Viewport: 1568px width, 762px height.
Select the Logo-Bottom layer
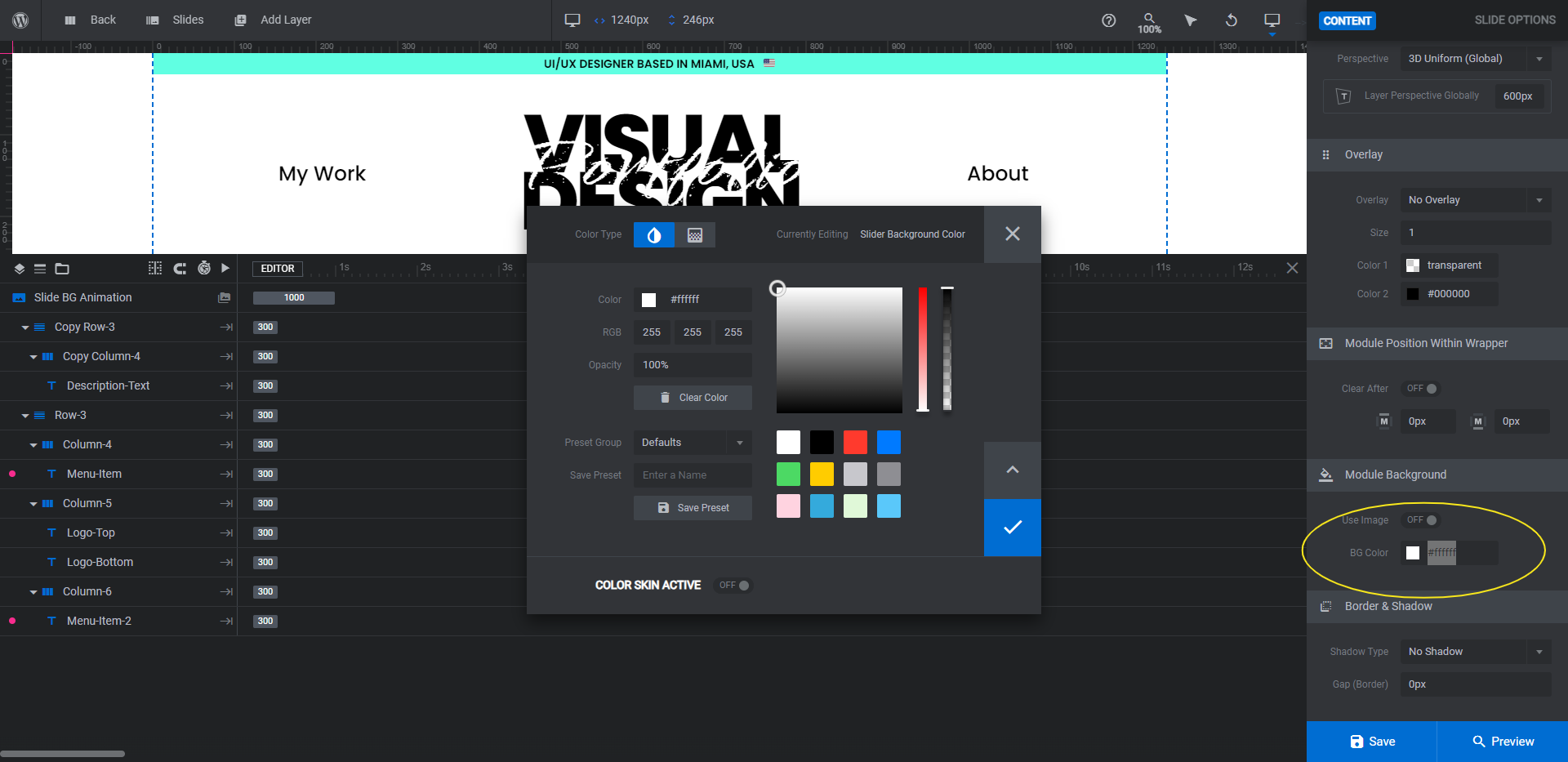tap(100, 563)
